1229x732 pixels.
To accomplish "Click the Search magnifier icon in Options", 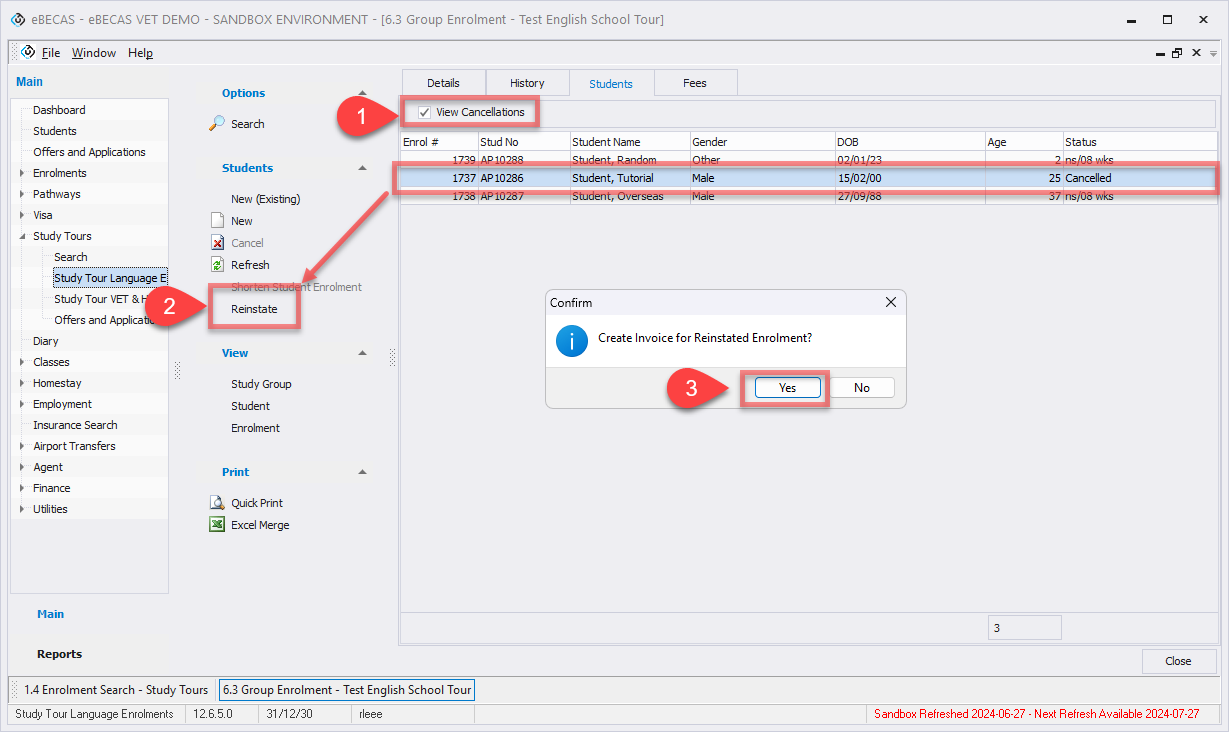I will tap(217, 124).
